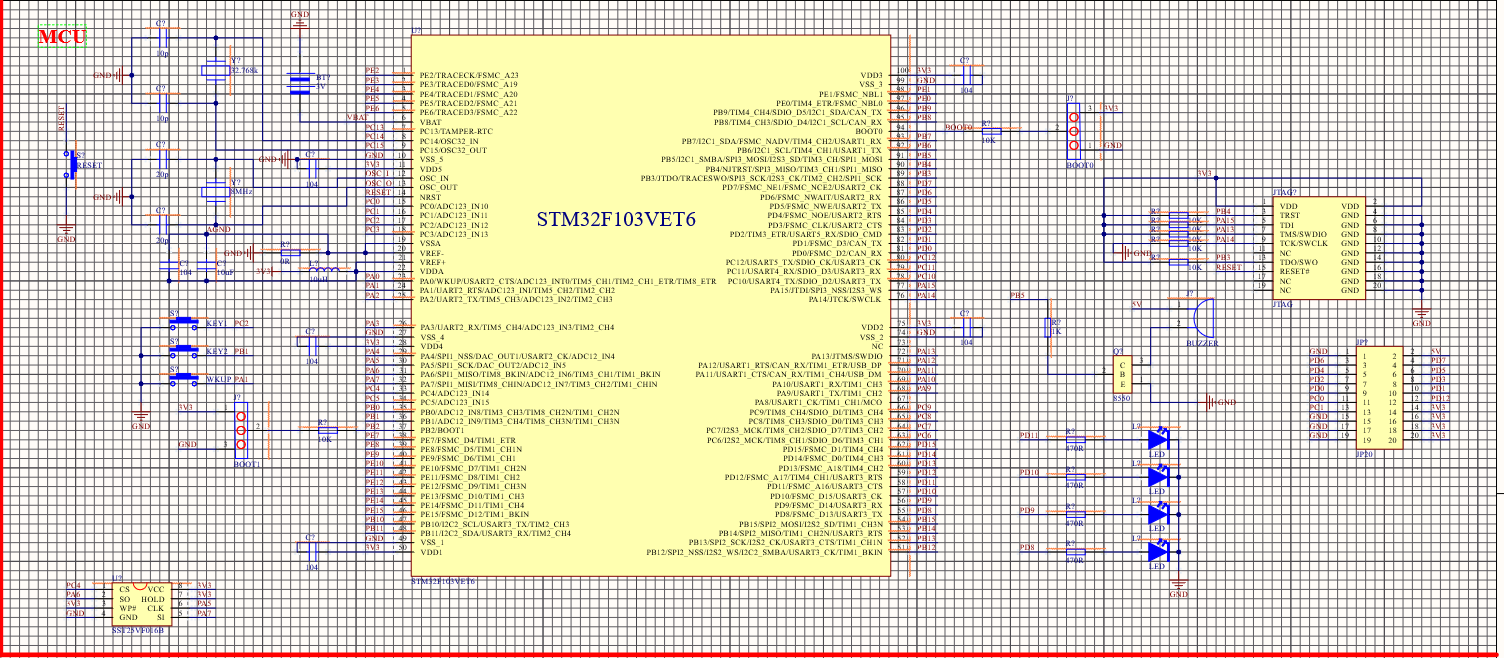The height and width of the screenshot is (658, 1504).
Task: Click the VREF+ pin label on the MCU
Action: click(433, 262)
